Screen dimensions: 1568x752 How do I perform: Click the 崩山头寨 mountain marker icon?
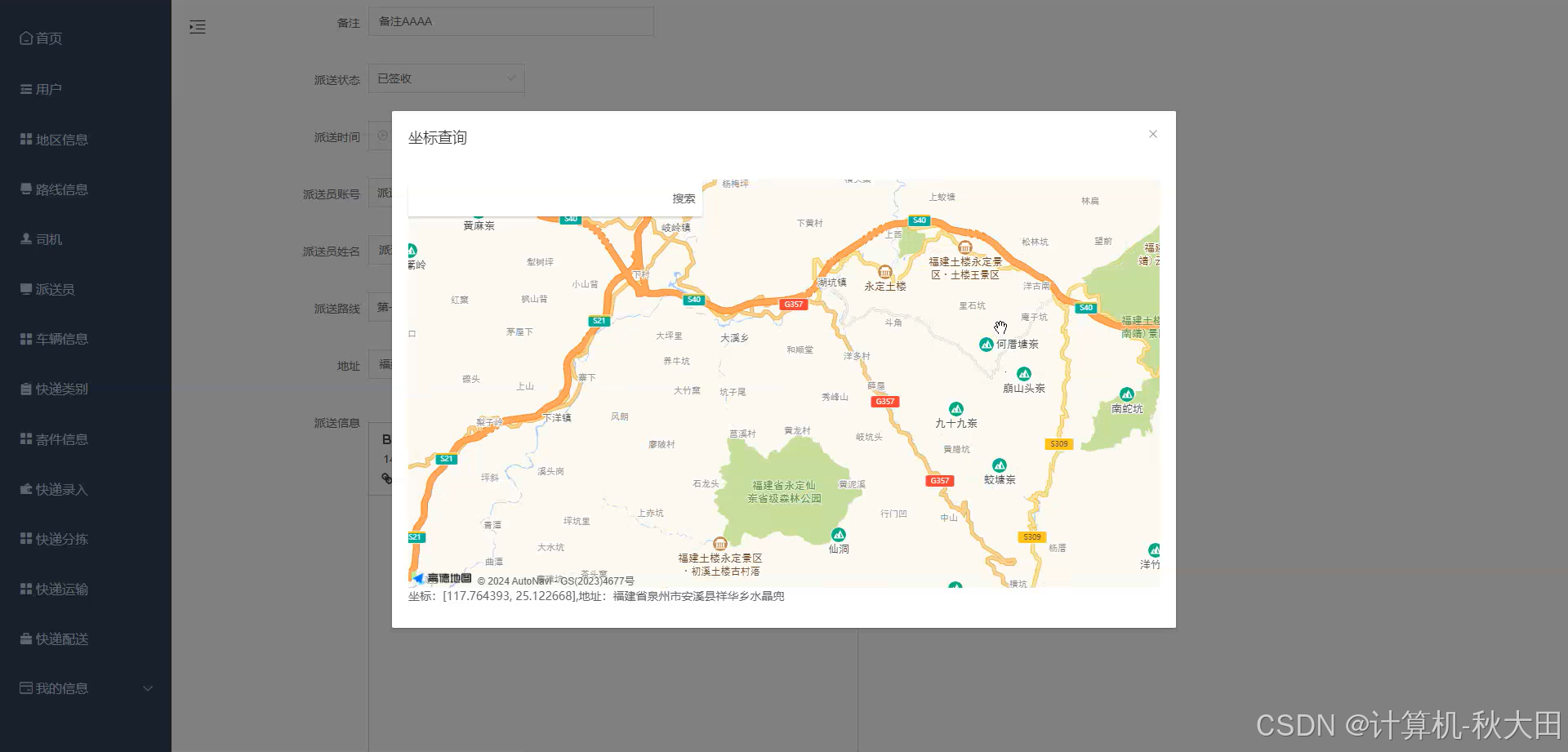point(1024,374)
